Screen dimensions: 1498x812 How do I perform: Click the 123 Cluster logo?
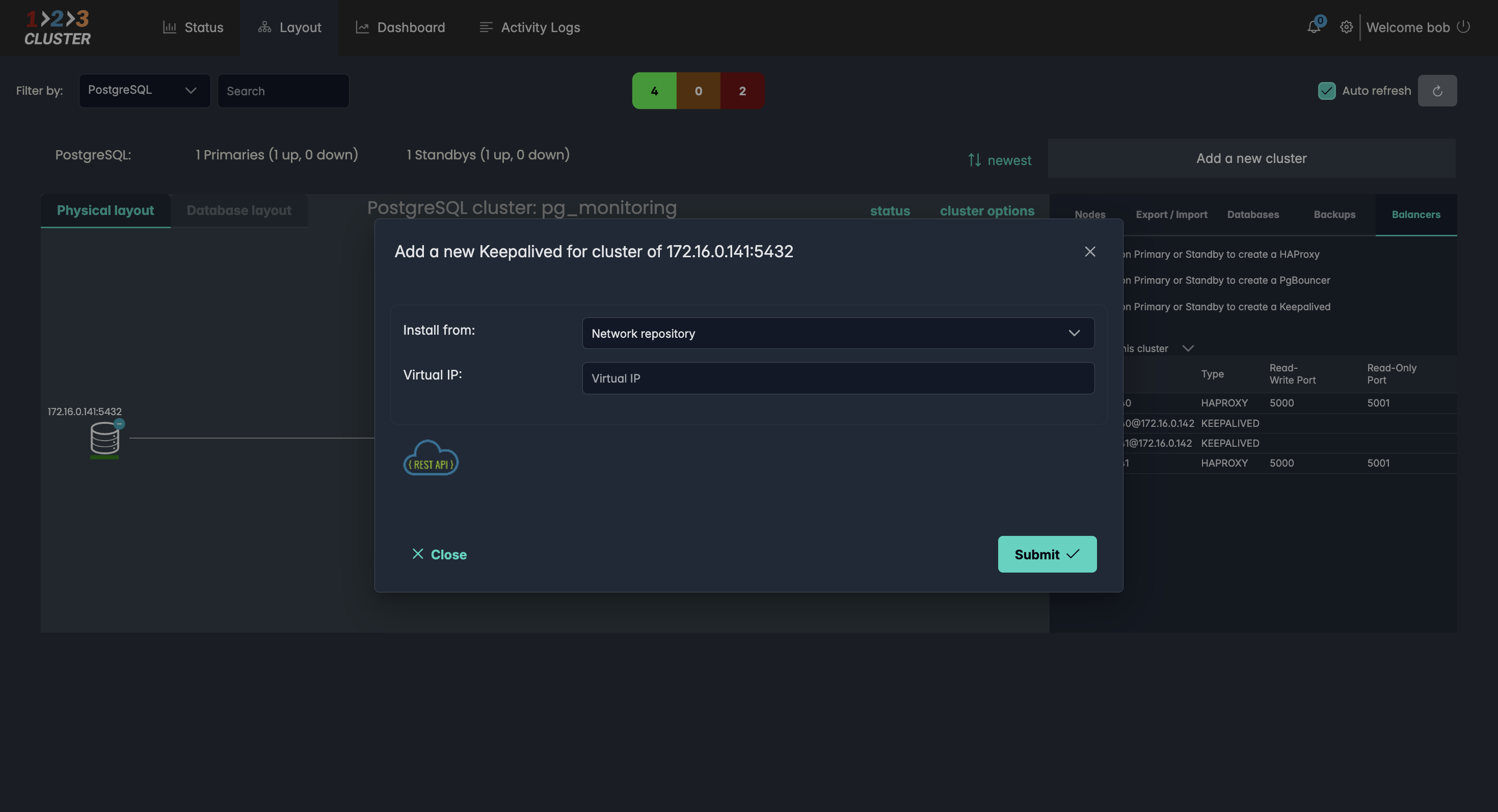click(x=58, y=28)
